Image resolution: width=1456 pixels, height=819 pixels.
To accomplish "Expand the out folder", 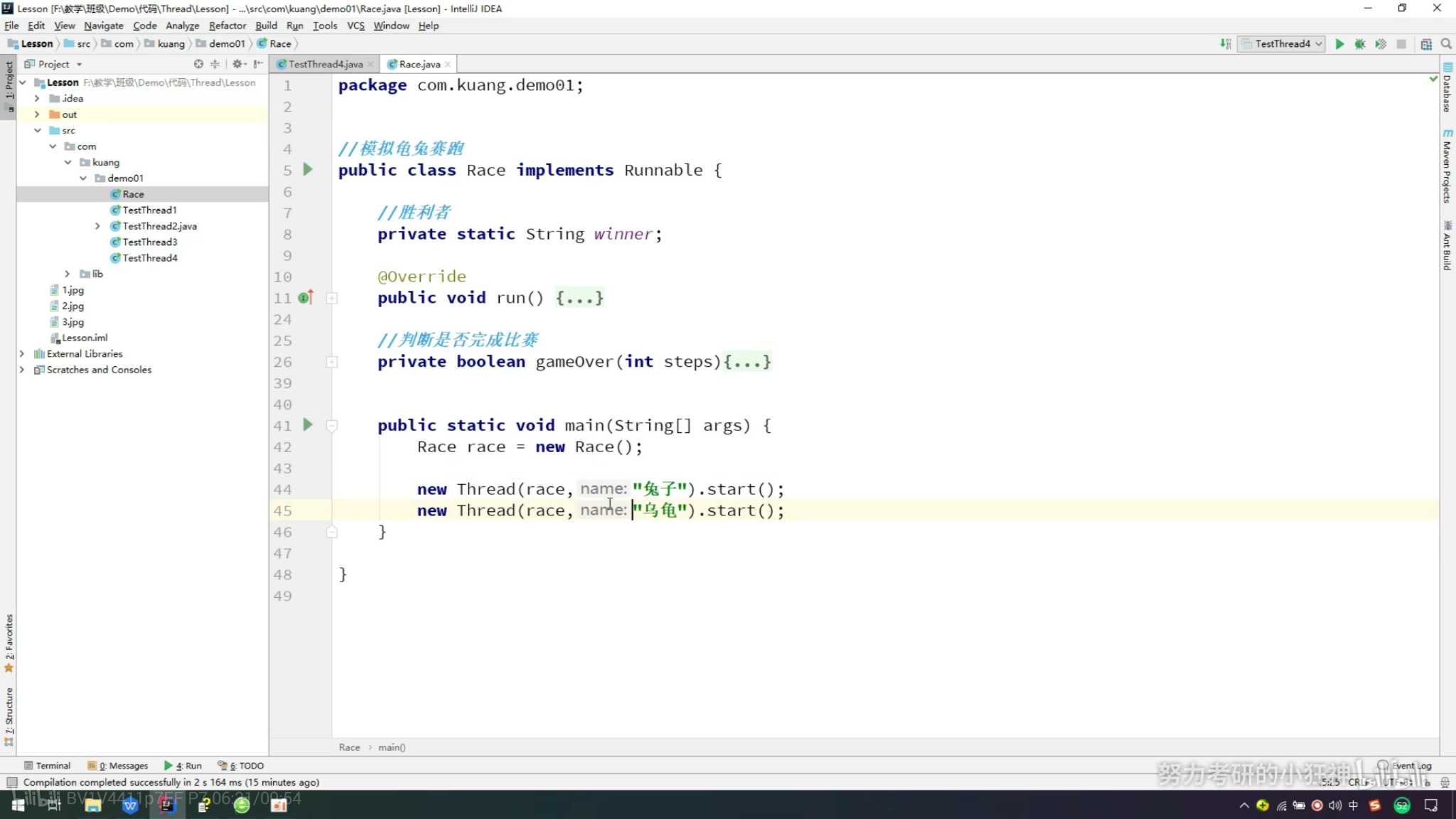I will tap(38, 114).
